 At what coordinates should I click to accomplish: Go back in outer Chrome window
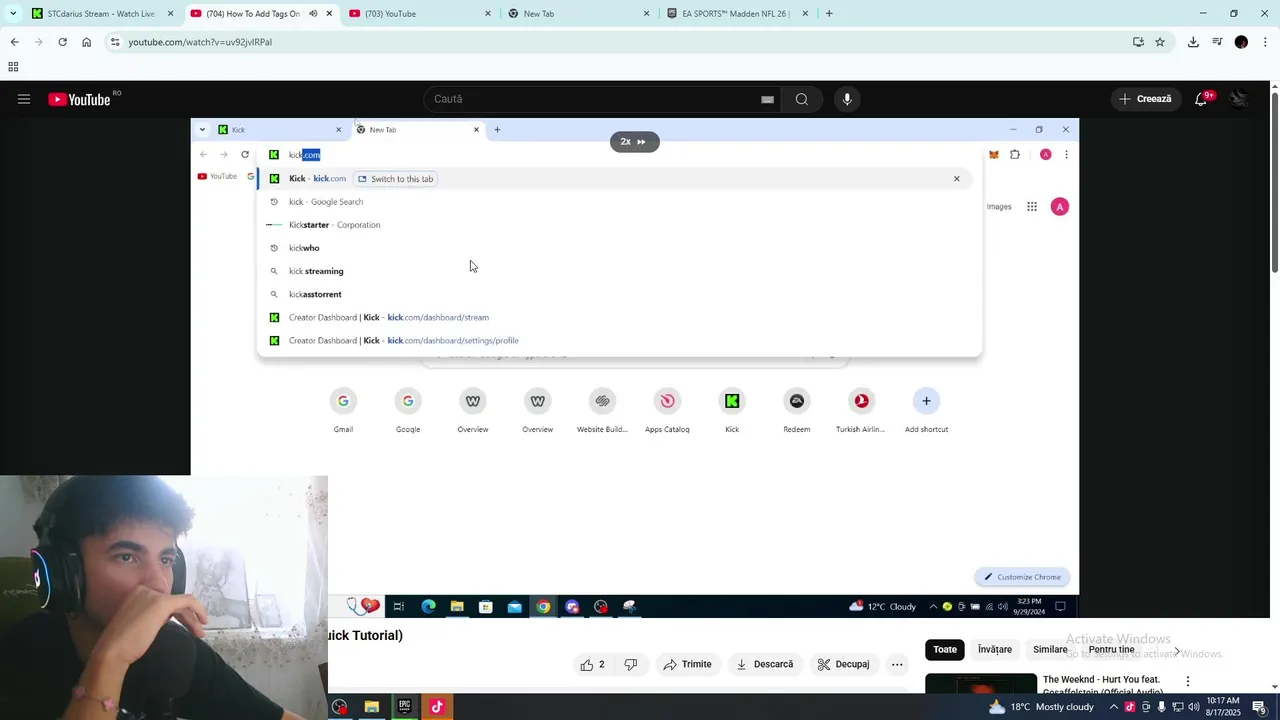tap(14, 42)
